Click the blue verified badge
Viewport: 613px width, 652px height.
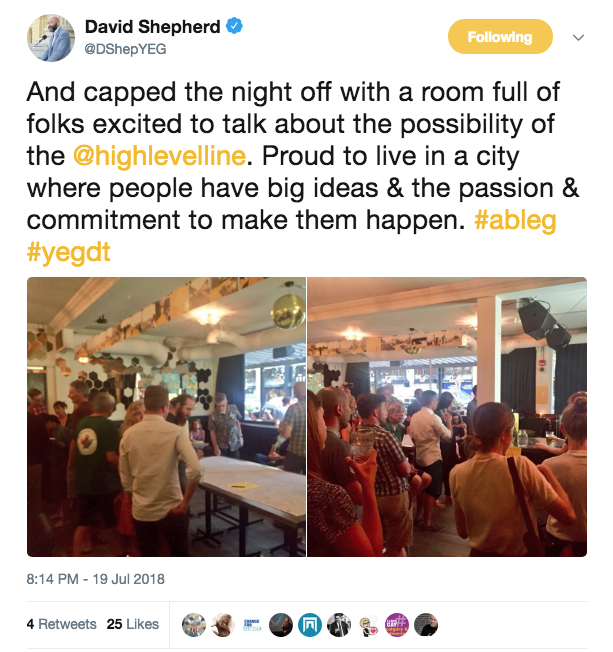click(234, 27)
